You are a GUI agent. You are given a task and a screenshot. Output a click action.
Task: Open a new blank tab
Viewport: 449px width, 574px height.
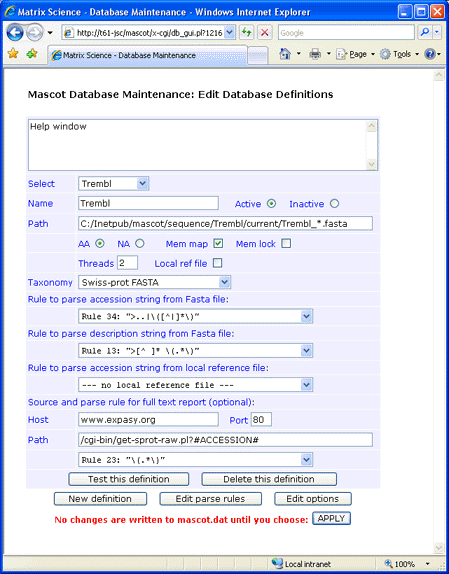pyautogui.click(x=258, y=56)
